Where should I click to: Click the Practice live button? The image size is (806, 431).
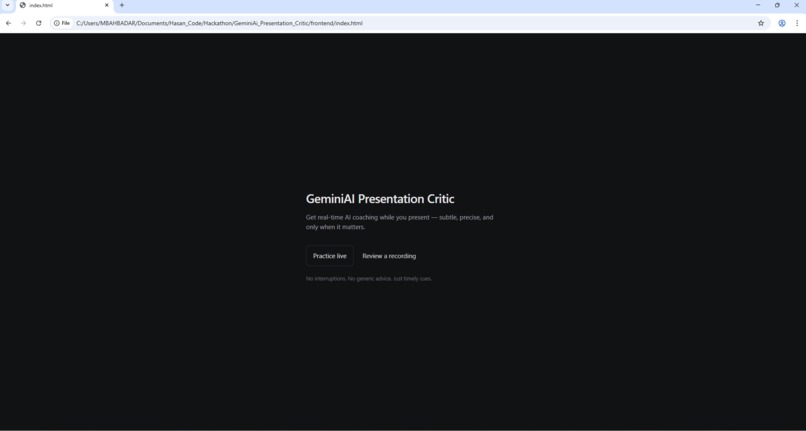coord(329,256)
